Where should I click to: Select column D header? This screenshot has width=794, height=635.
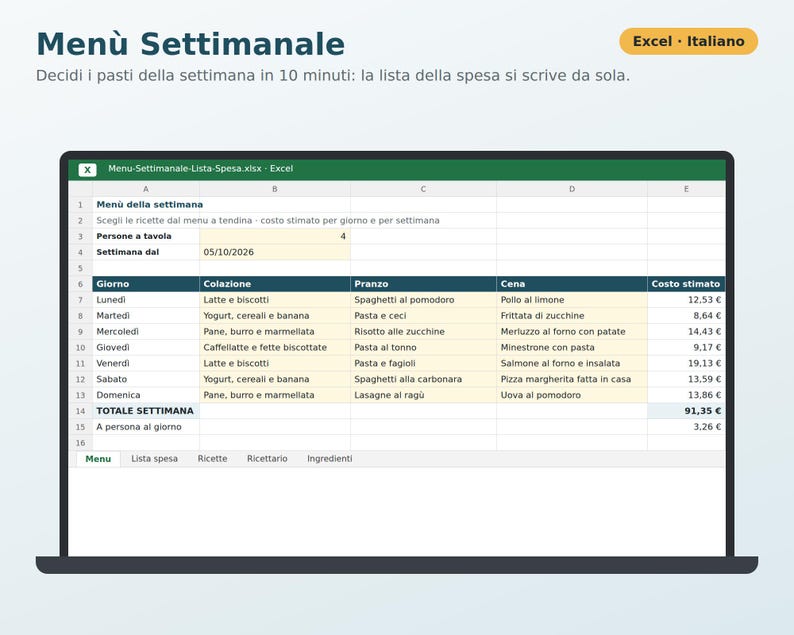point(572,189)
